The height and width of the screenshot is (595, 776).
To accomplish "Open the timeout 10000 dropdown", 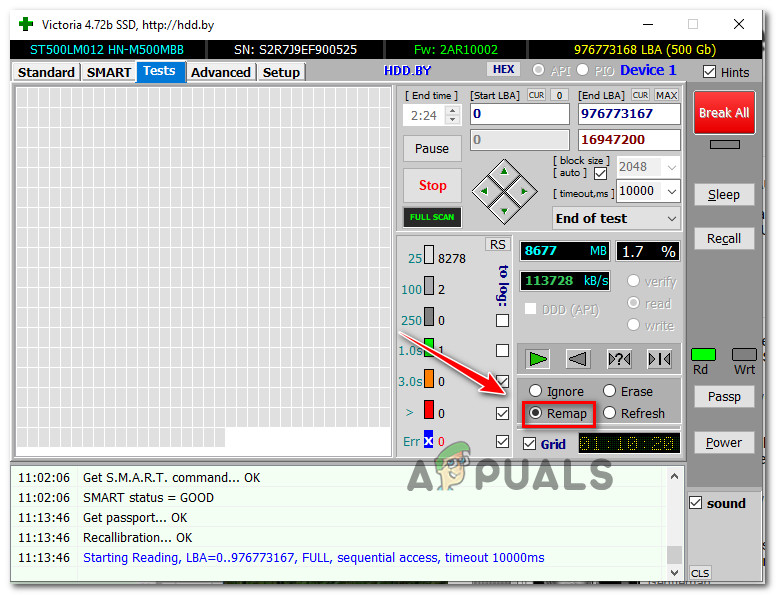I will pyautogui.click(x=672, y=191).
